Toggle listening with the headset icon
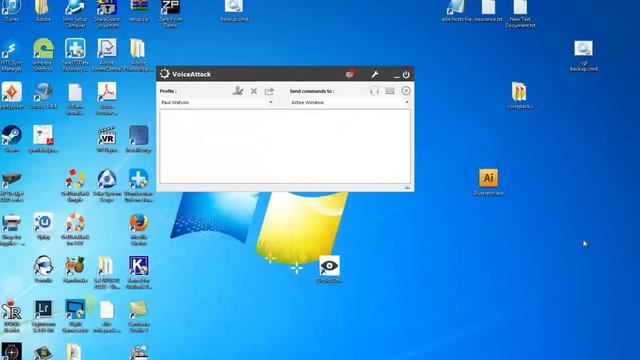Screen dimensions: 640x360 click(374, 91)
